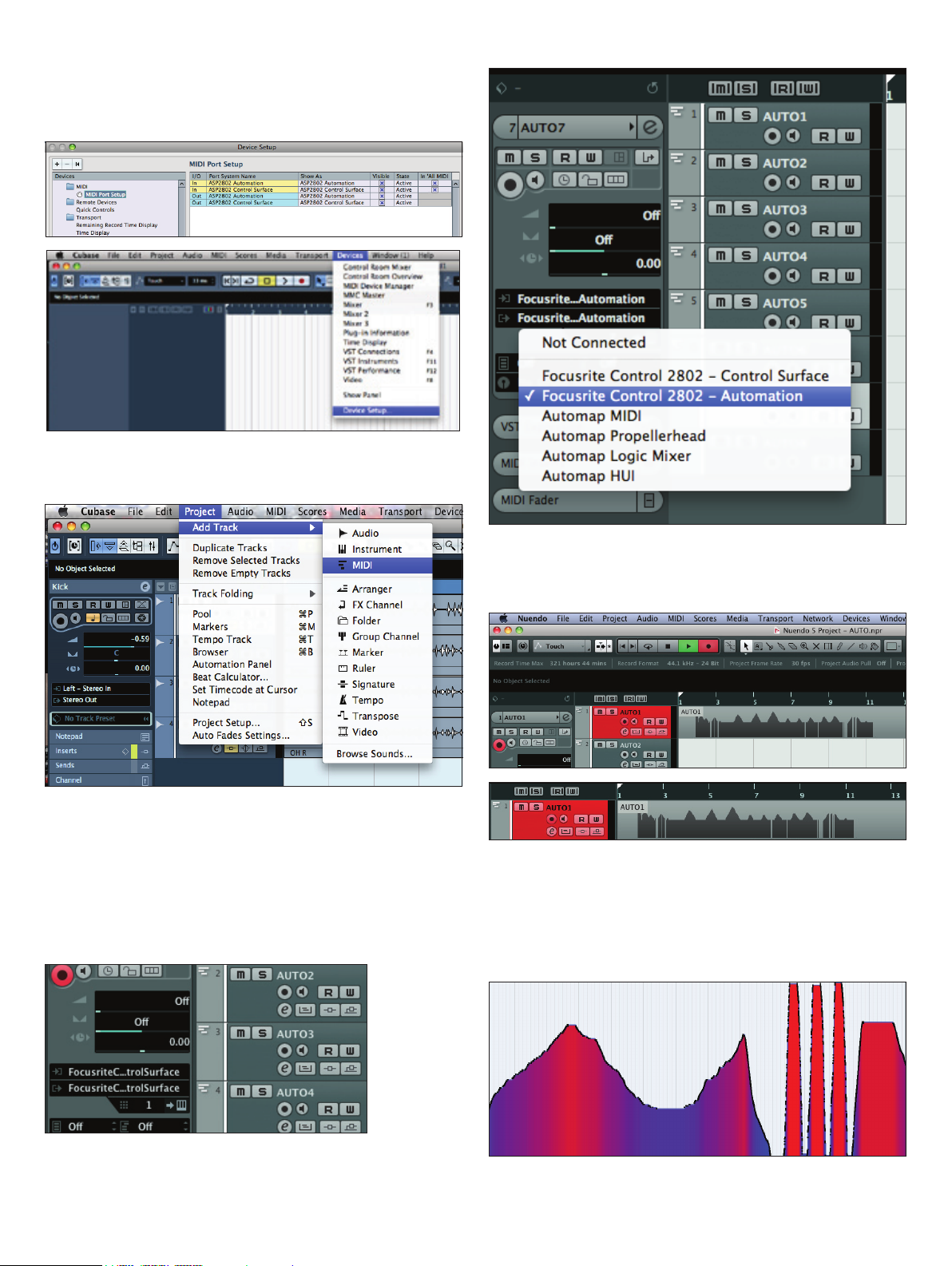Image resolution: width=952 pixels, height=1266 pixels.
Task: Open the AUTO7 track name dropdown arrow
Action: click(632, 127)
